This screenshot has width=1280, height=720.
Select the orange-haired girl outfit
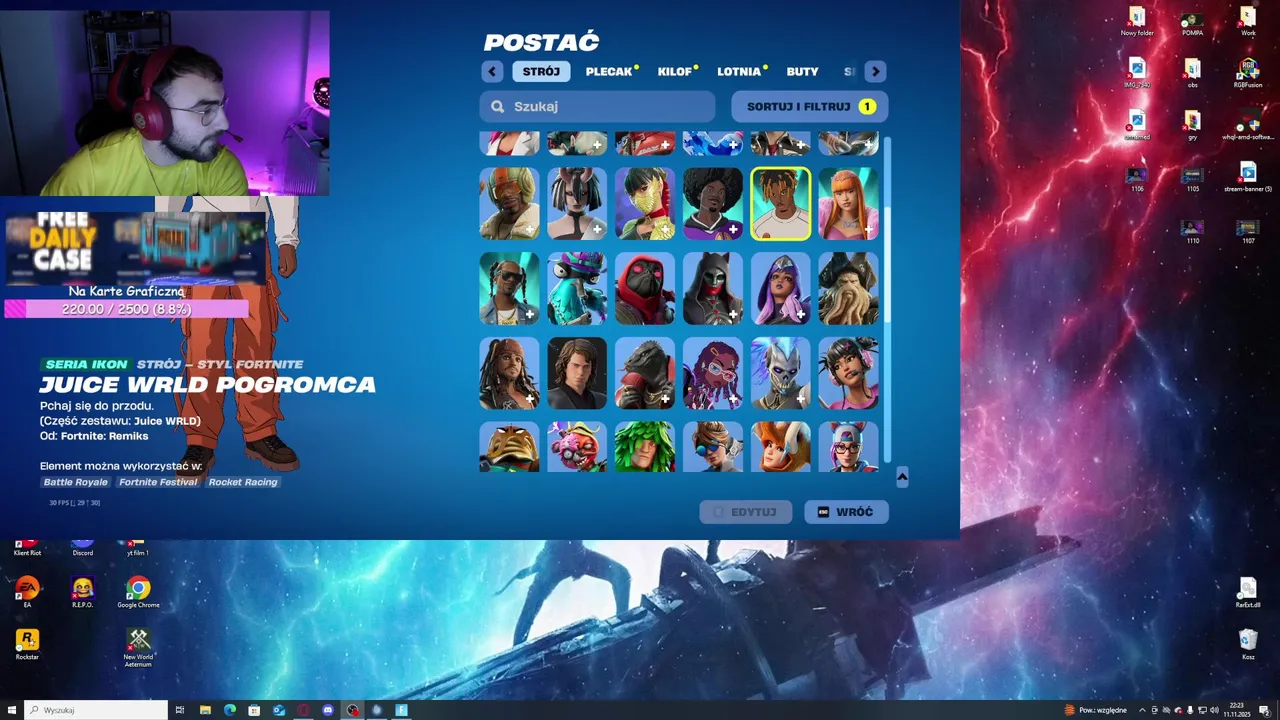click(849, 204)
